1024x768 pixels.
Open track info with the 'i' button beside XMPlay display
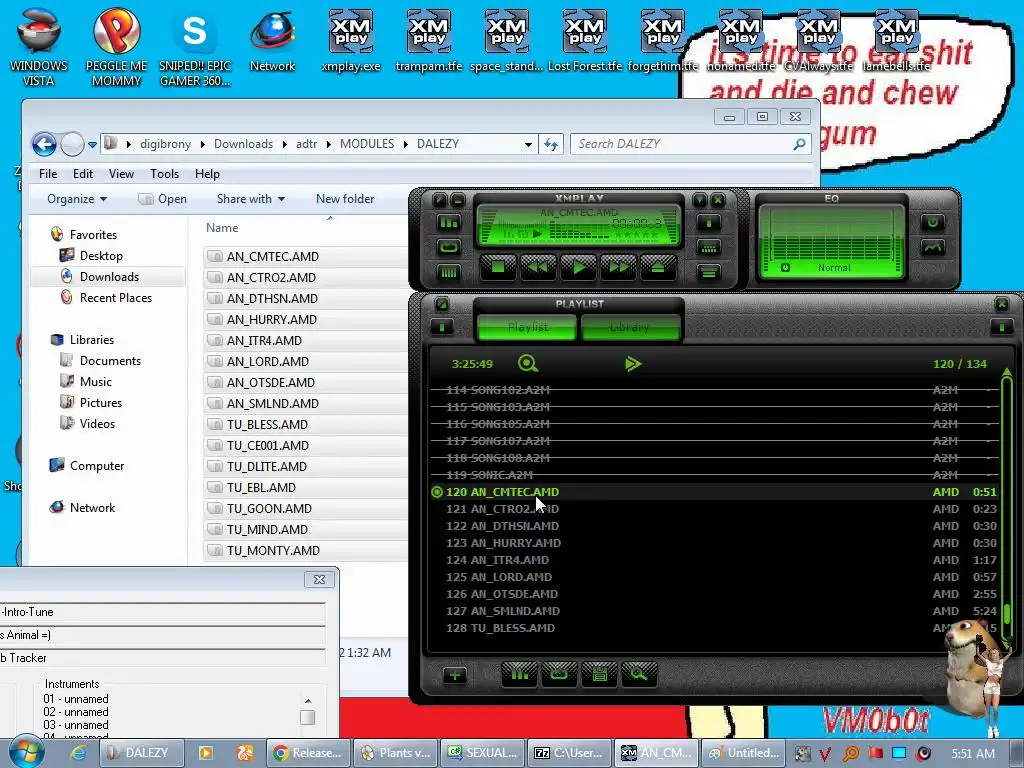coord(709,223)
